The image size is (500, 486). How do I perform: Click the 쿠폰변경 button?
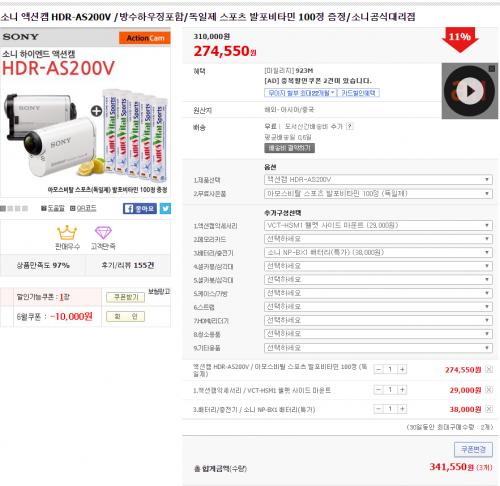pos(473,450)
